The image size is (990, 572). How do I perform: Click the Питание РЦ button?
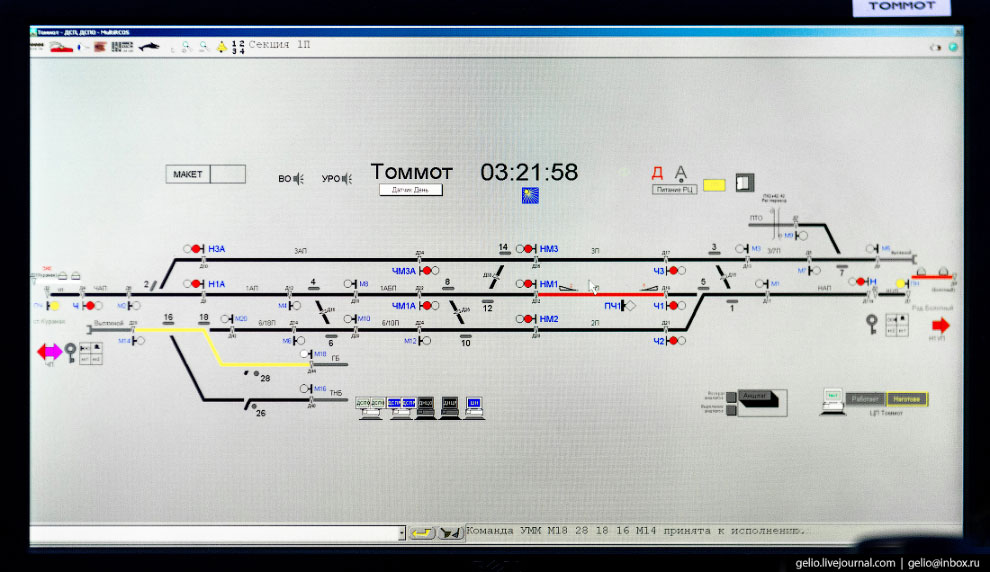[674, 189]
